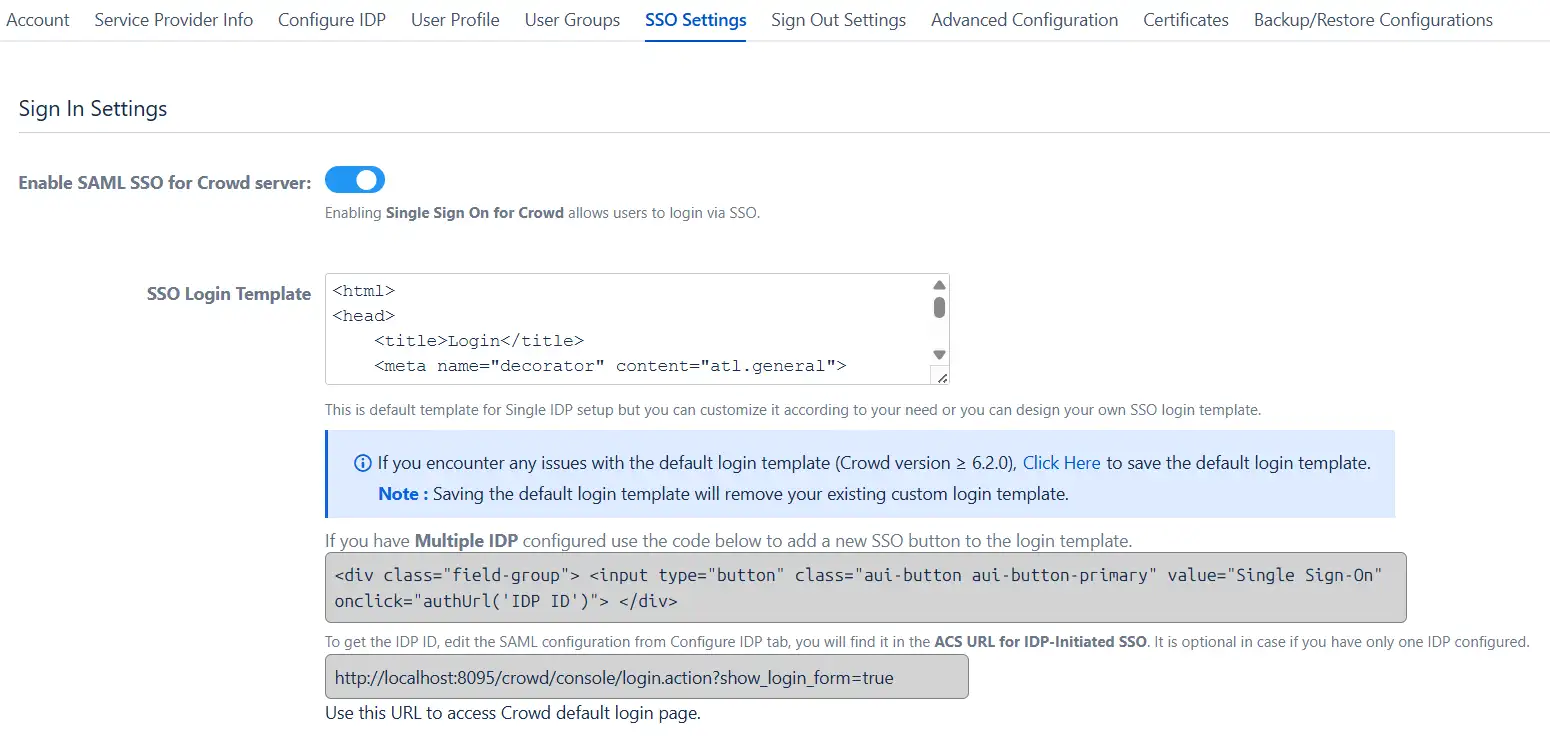View the Service Provider Info tab
This screenshot has width=1550, height=737.
coord(173,19)
